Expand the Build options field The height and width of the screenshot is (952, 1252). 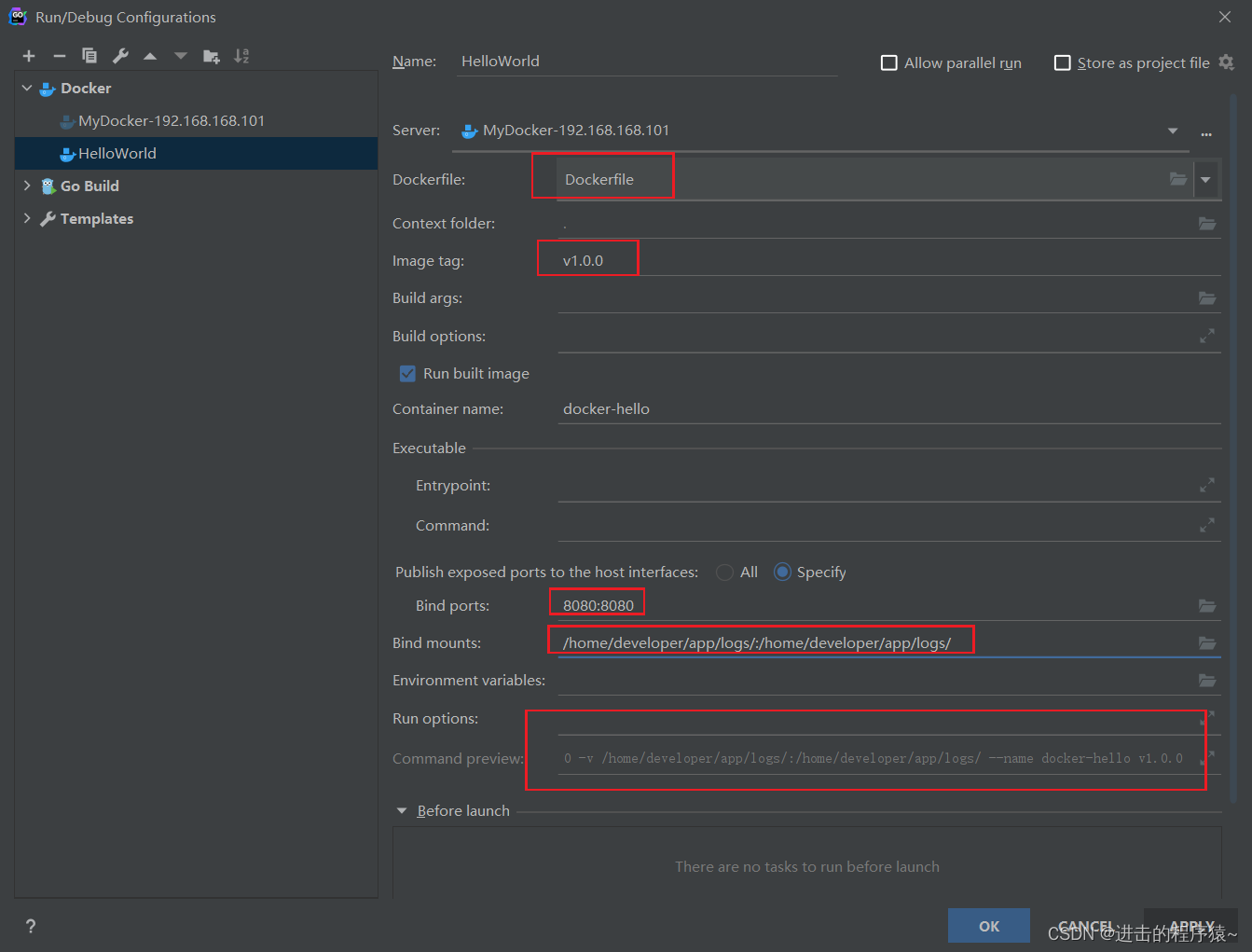1207,336
